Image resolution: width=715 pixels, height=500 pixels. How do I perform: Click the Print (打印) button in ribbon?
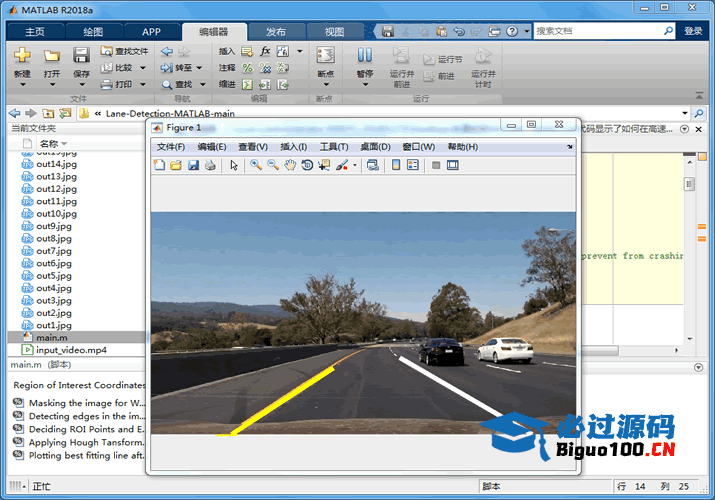point(117,84)
